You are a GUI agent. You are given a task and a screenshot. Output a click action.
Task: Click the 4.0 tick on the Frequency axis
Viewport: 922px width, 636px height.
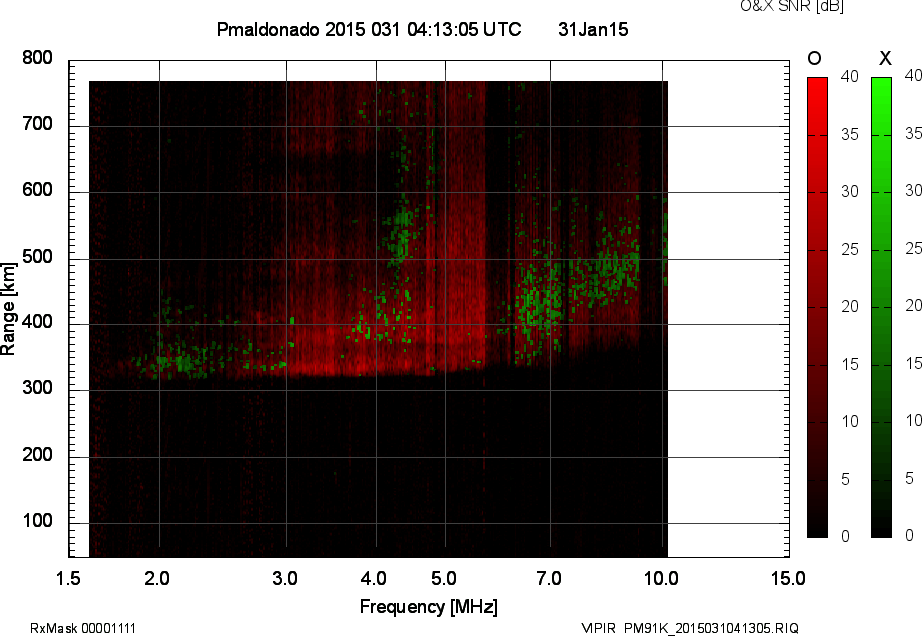click(x=373, y=578)
